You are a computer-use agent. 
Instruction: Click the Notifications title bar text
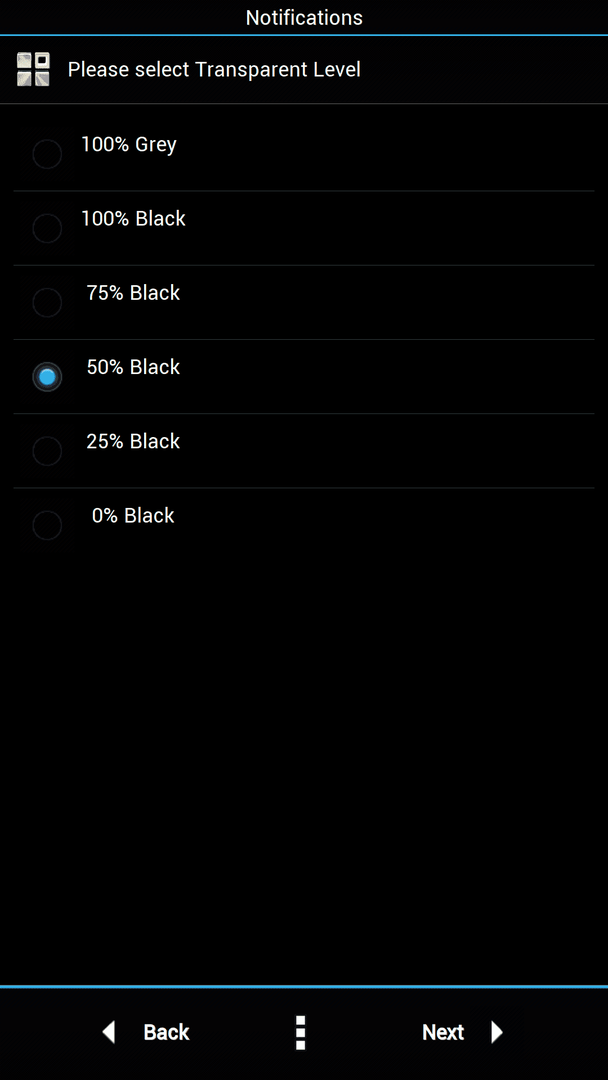click(304, 17)
